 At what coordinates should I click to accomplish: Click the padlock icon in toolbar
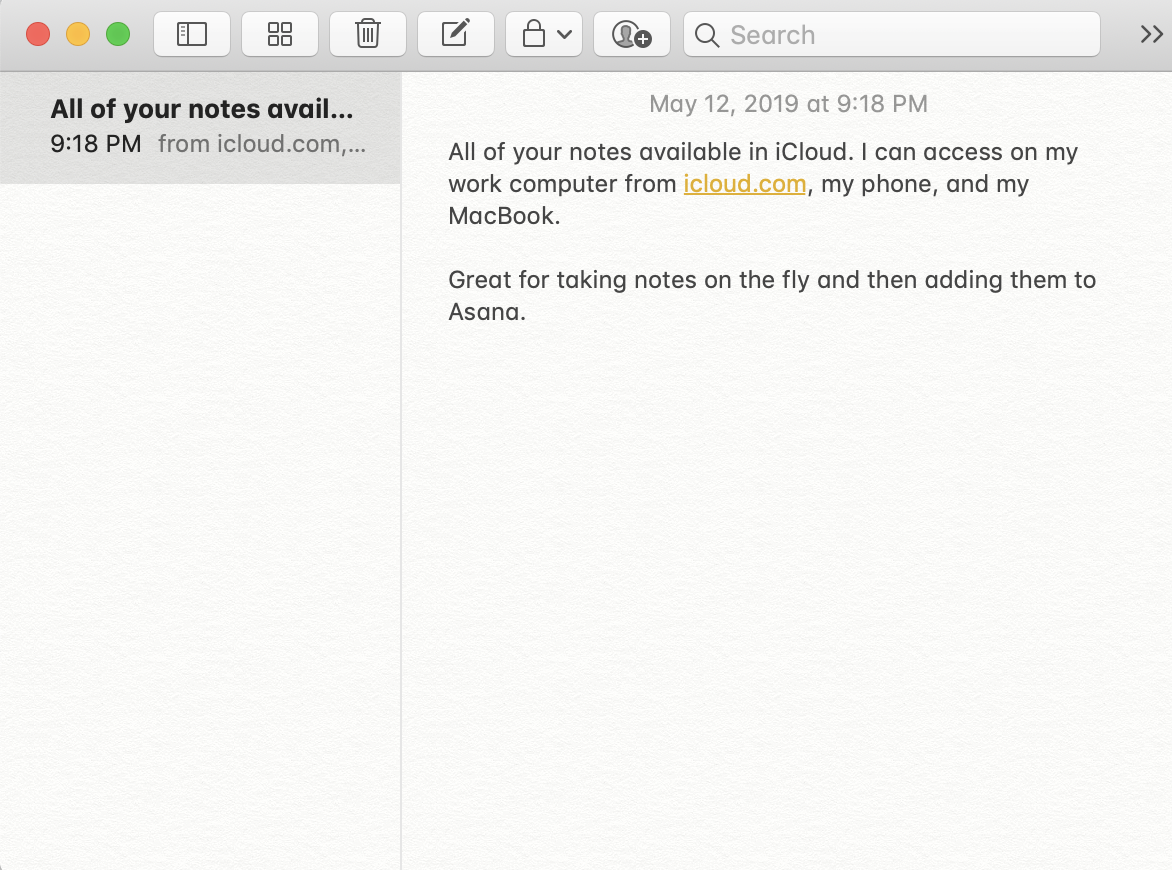click(534, 35)
